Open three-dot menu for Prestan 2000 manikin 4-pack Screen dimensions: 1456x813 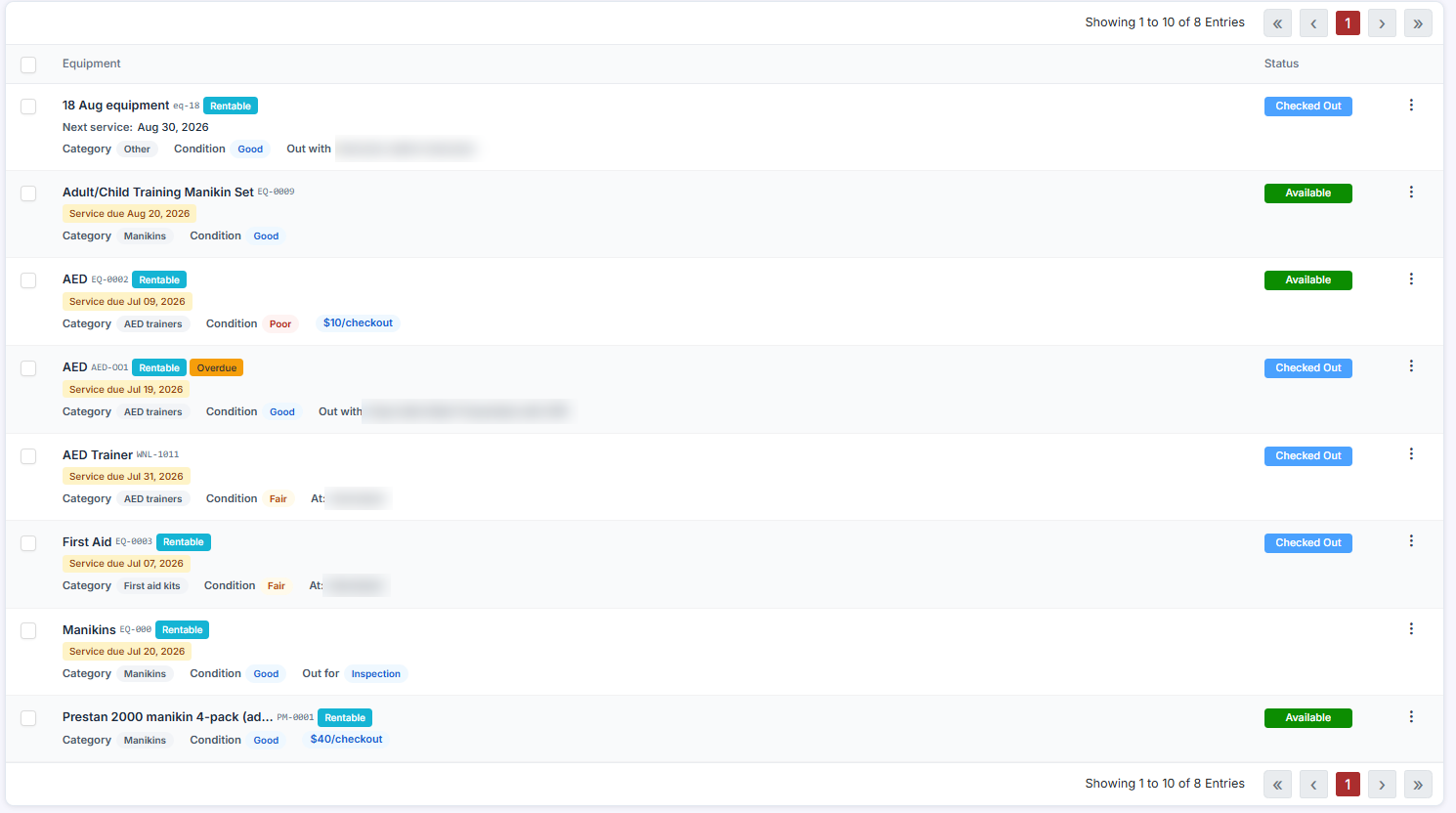1411,716
